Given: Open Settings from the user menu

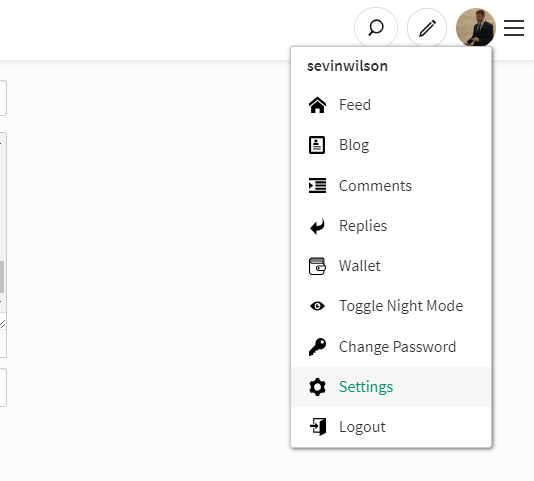Looking at the screenshot, I should pyautogui.click(x=391, y=387).
